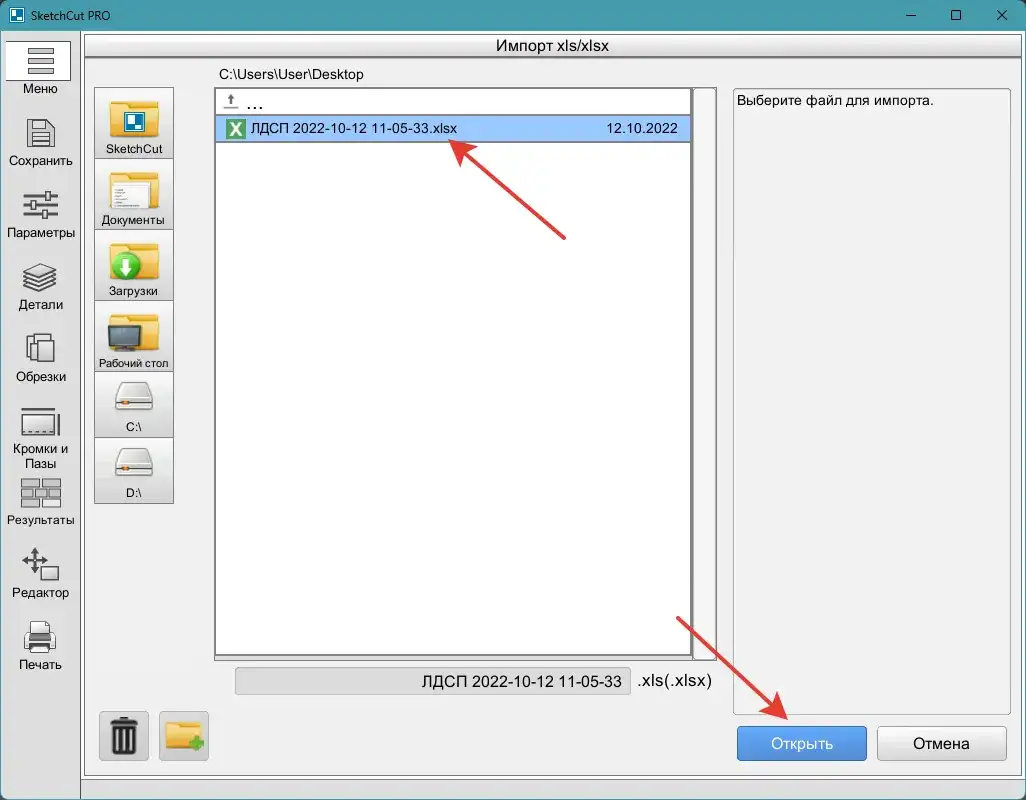Viewport: 1026px width, 800px height.
Task: Select Кромки и Пазы icon
Action: pyautogui.click(x=40, y=422)
